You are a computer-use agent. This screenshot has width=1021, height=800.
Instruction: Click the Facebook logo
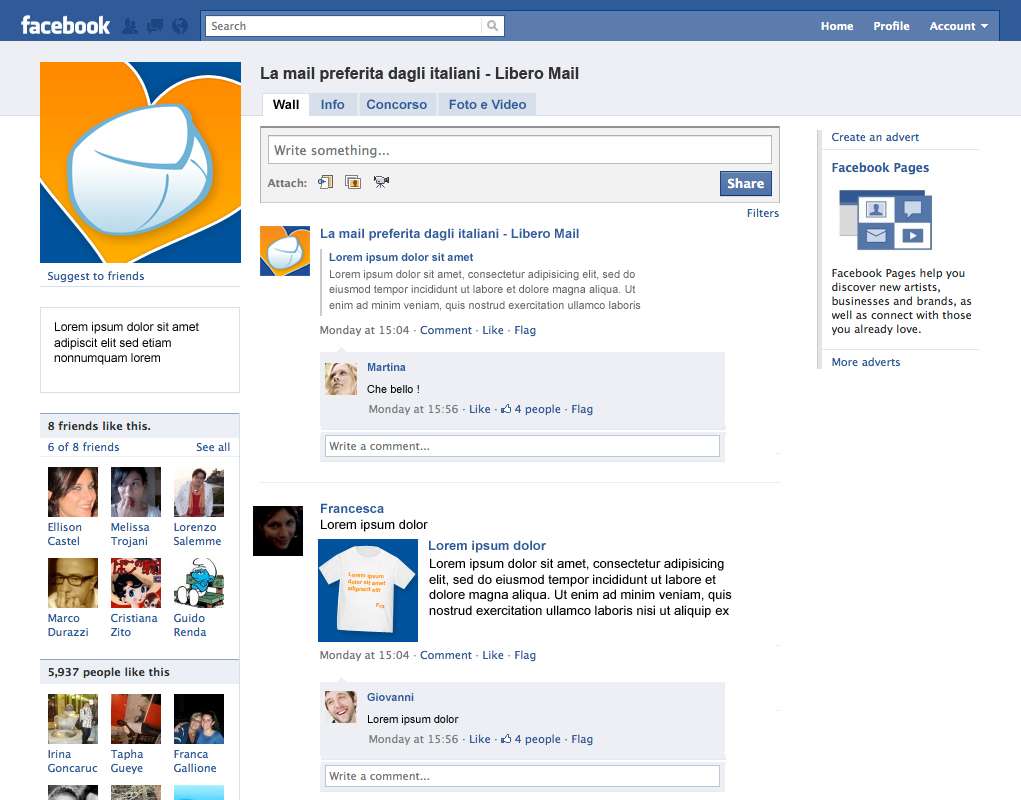[x=65, y=25]
